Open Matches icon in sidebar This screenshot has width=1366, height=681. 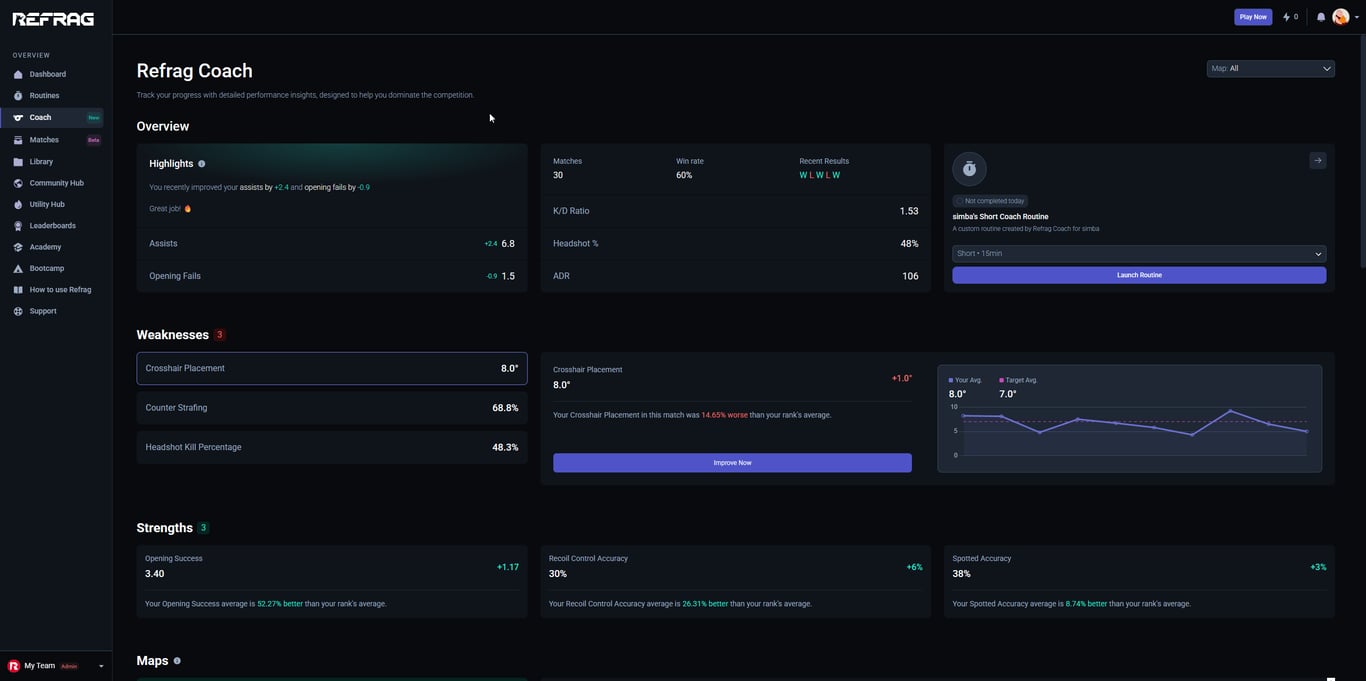tap(18, 140)
